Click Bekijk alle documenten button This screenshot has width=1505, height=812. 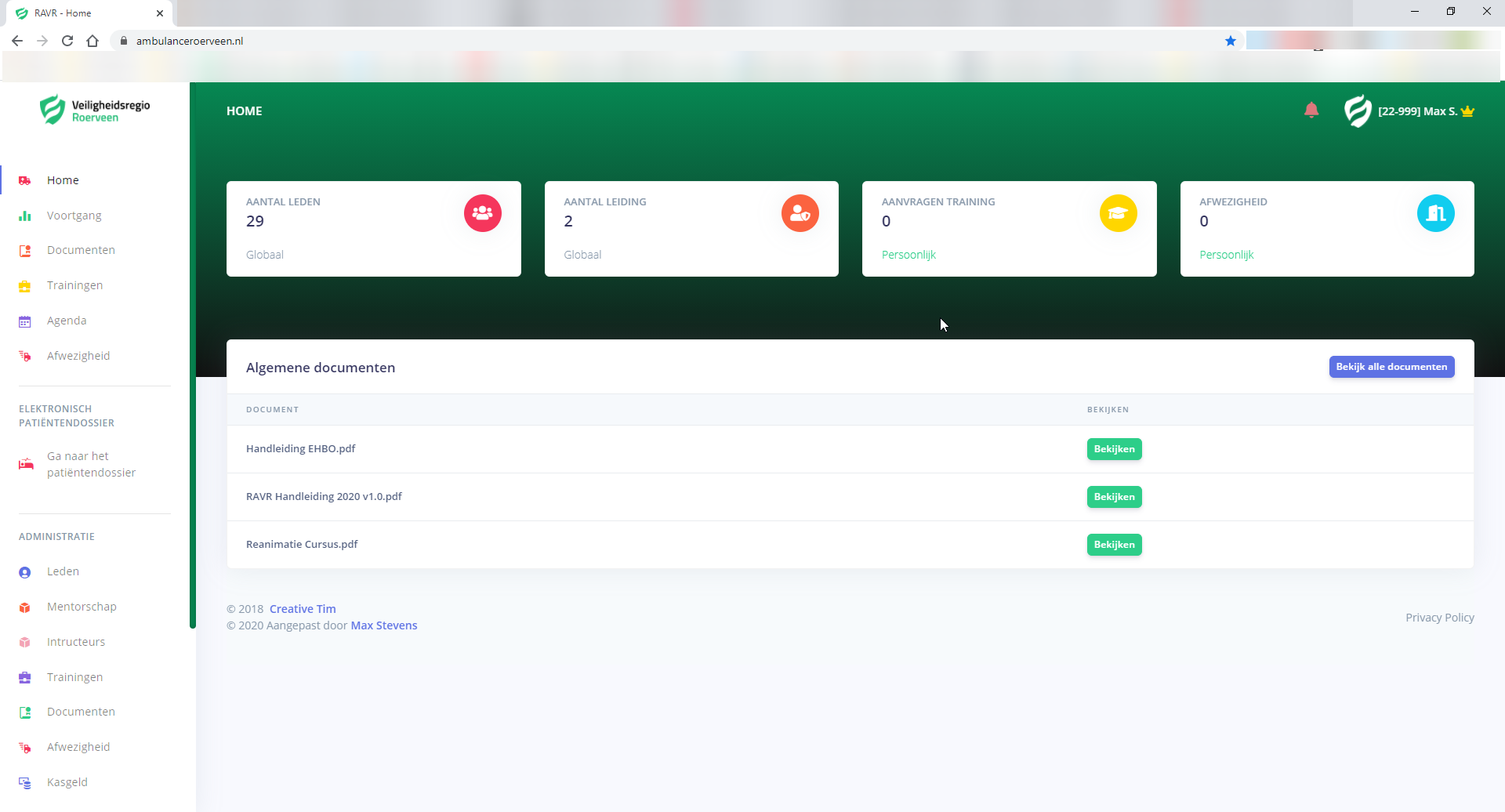[x=1391, y=367]
